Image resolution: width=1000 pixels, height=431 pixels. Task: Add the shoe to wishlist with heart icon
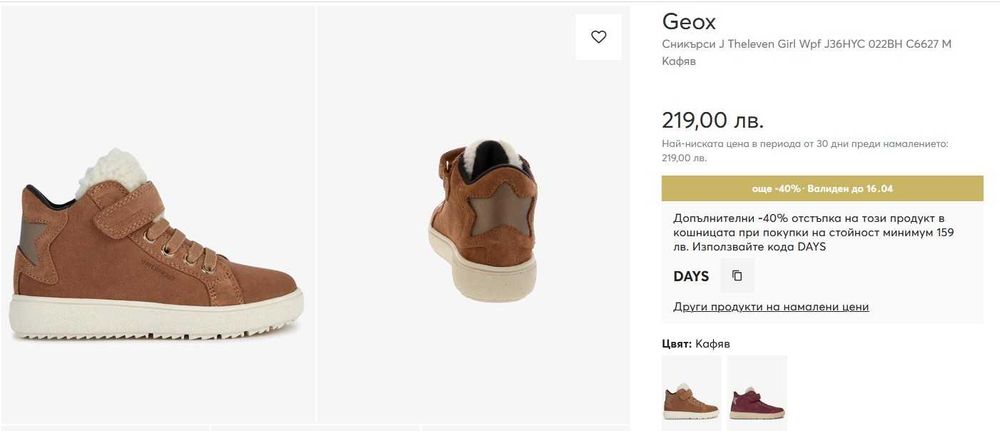(598, 37)
